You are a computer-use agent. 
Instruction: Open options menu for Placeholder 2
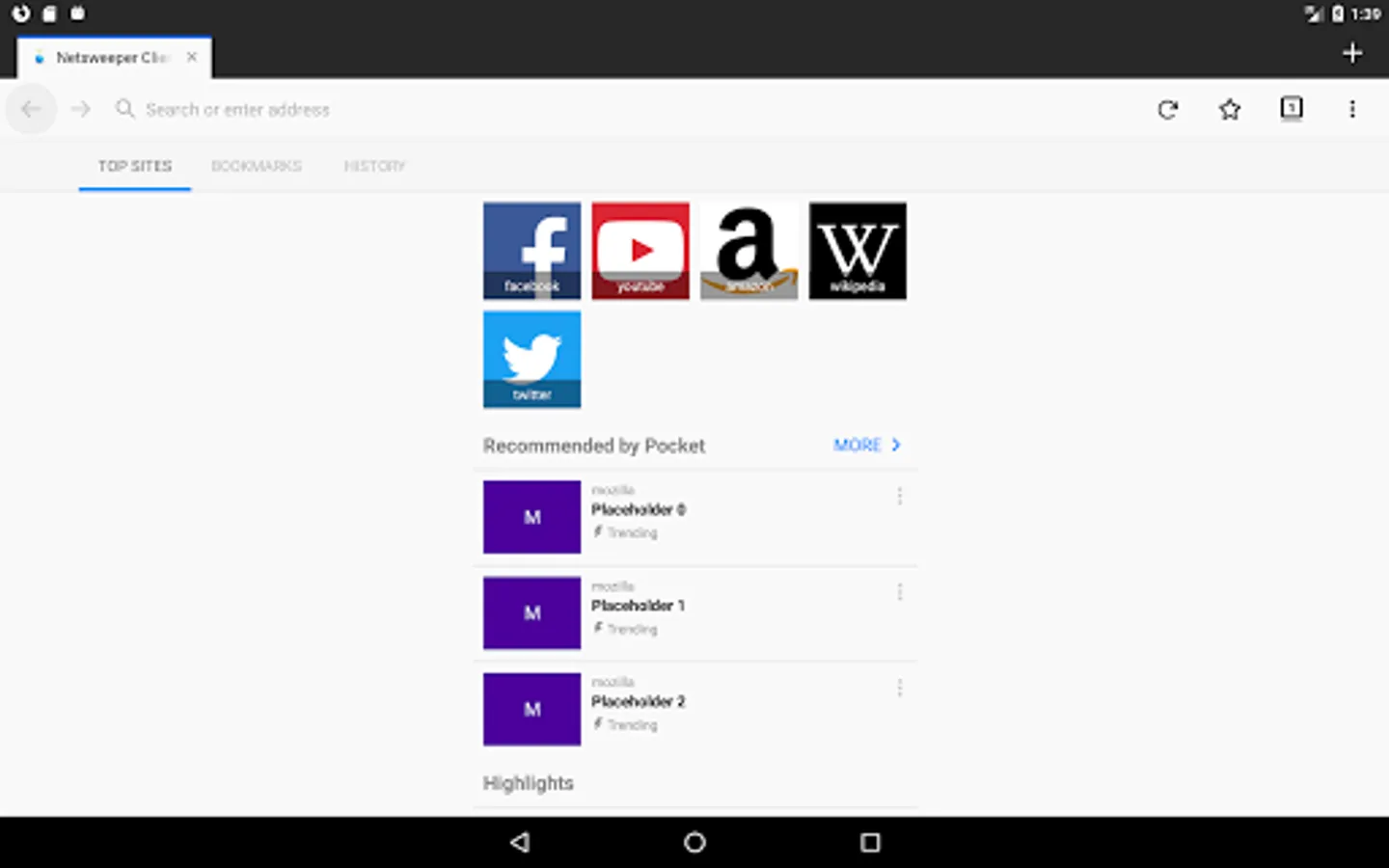[x=899, y=688]
